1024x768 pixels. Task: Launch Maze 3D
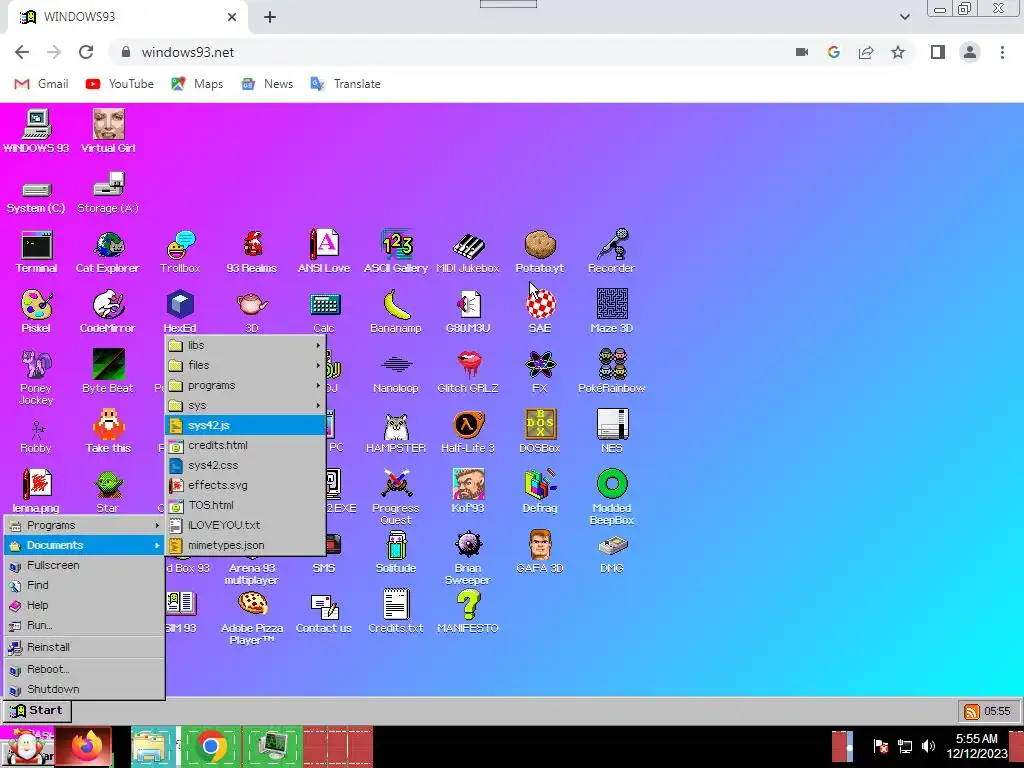pyautogui.click(x=612, y=312)
